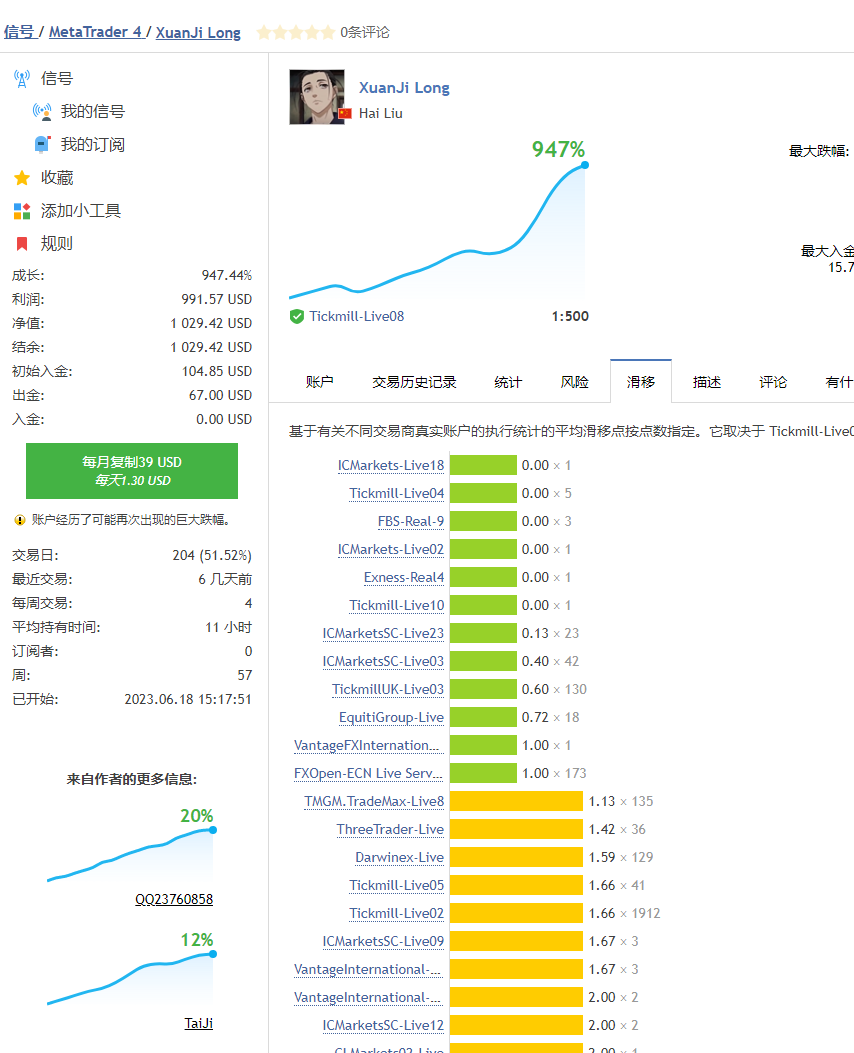Viewport: 854px width, 1053px height.
Task: Open the XuanJi Long signal title link
Action: [x=404, y=88]
